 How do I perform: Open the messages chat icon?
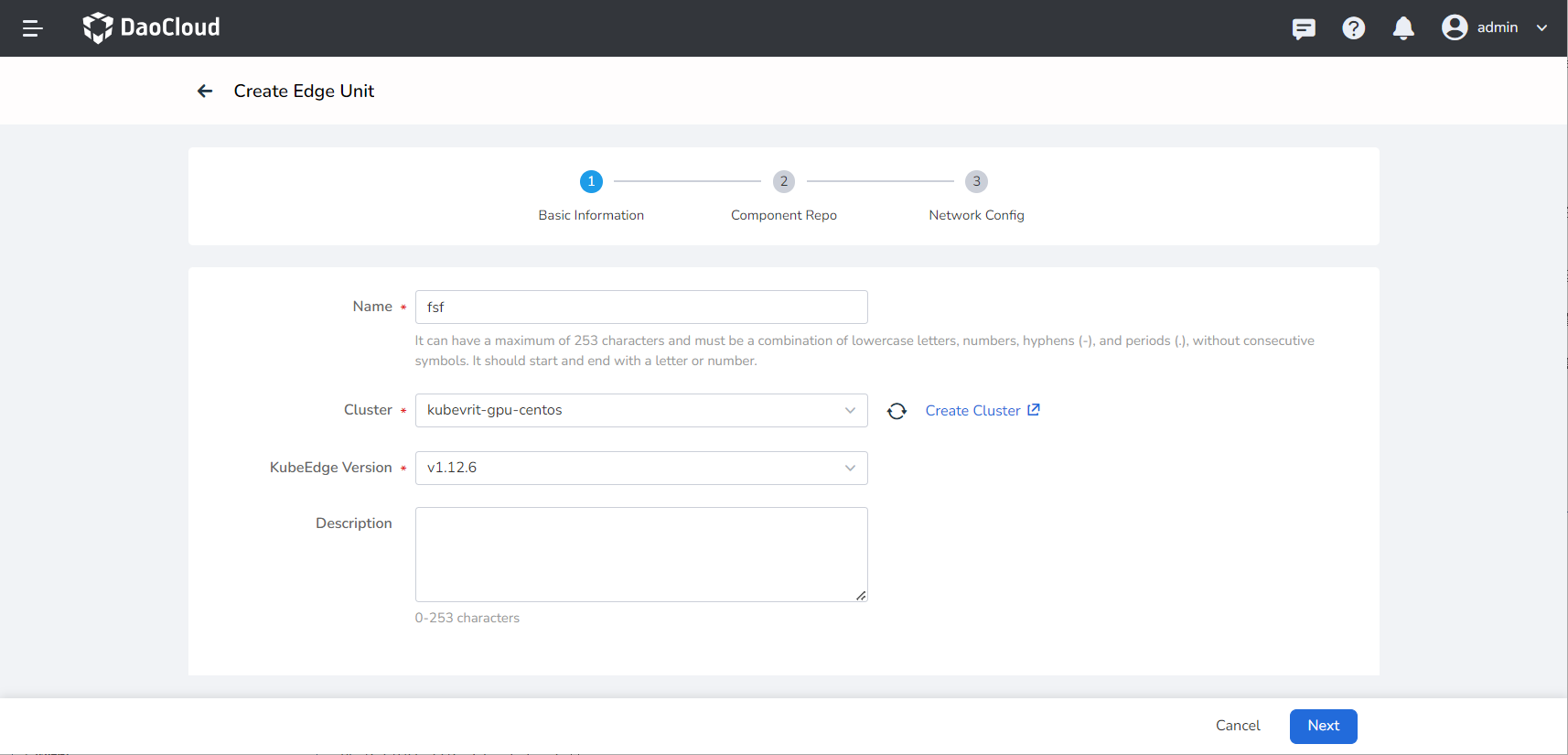click(x=1304, y=28)
